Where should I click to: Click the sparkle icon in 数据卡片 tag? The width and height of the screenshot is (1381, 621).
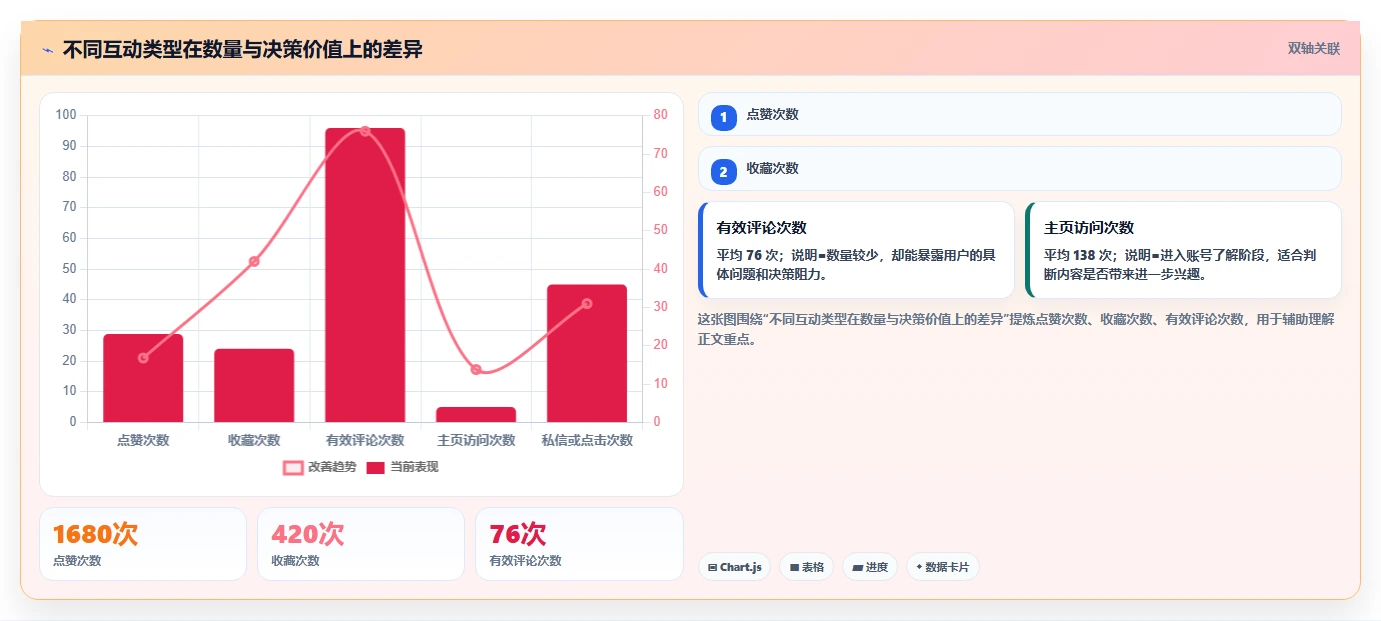(x=919, y=567)
